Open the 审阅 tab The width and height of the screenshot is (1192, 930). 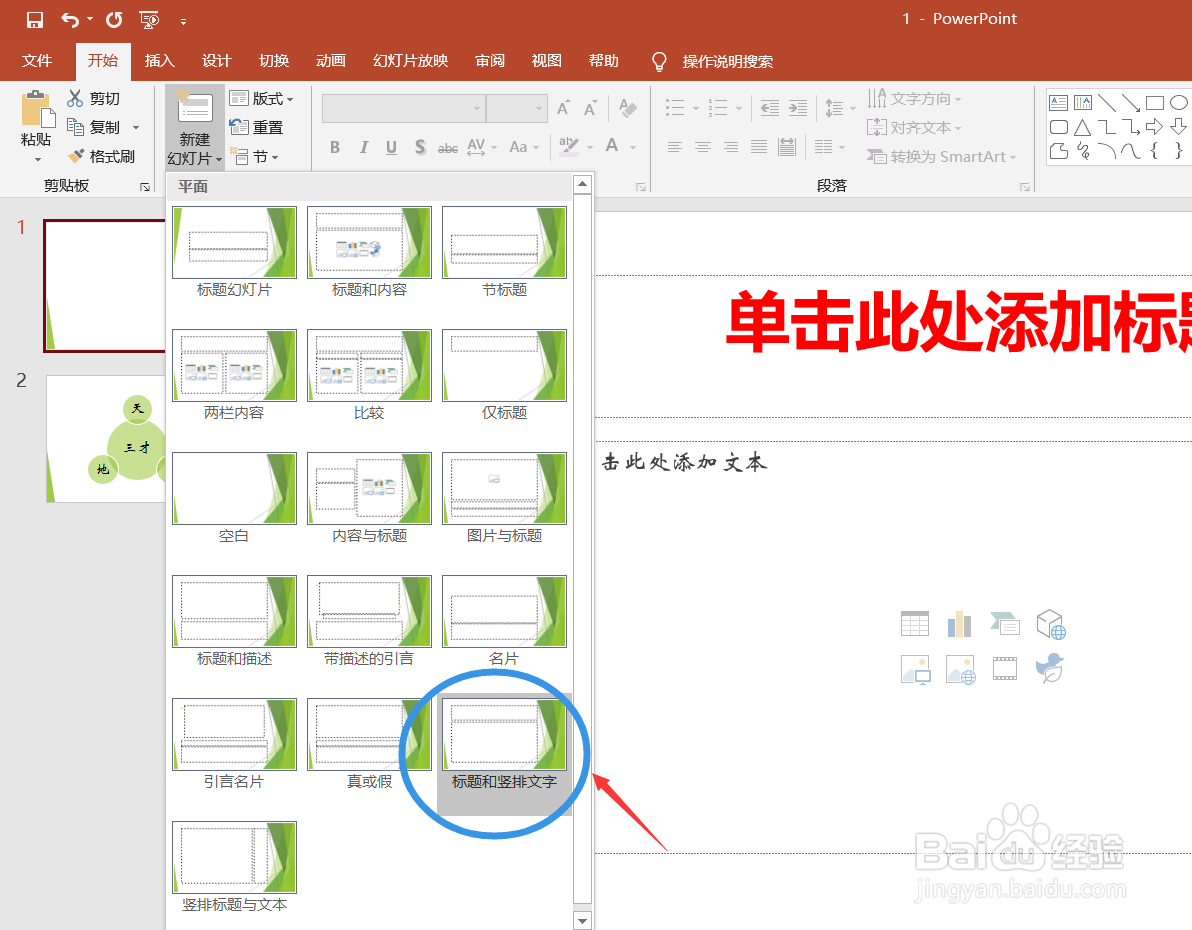point(490,61)
